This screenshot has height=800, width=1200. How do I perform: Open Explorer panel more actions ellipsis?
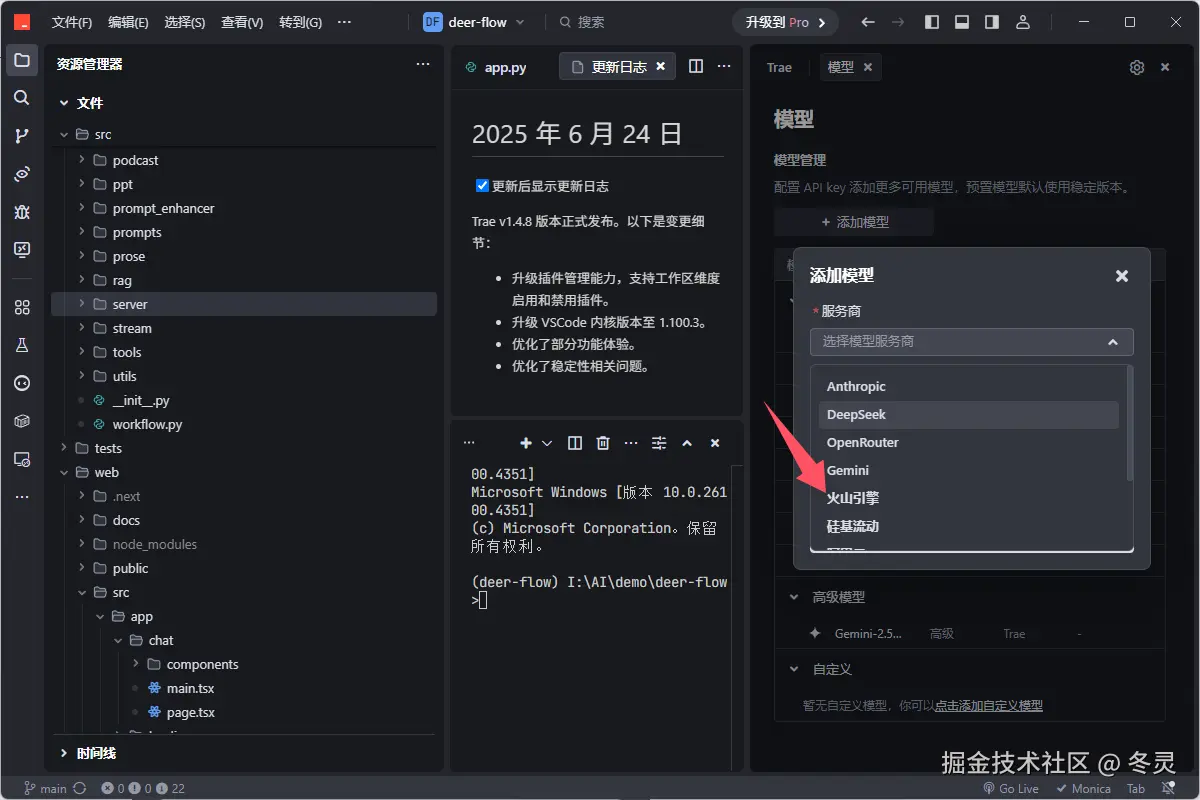pos(423,64)
